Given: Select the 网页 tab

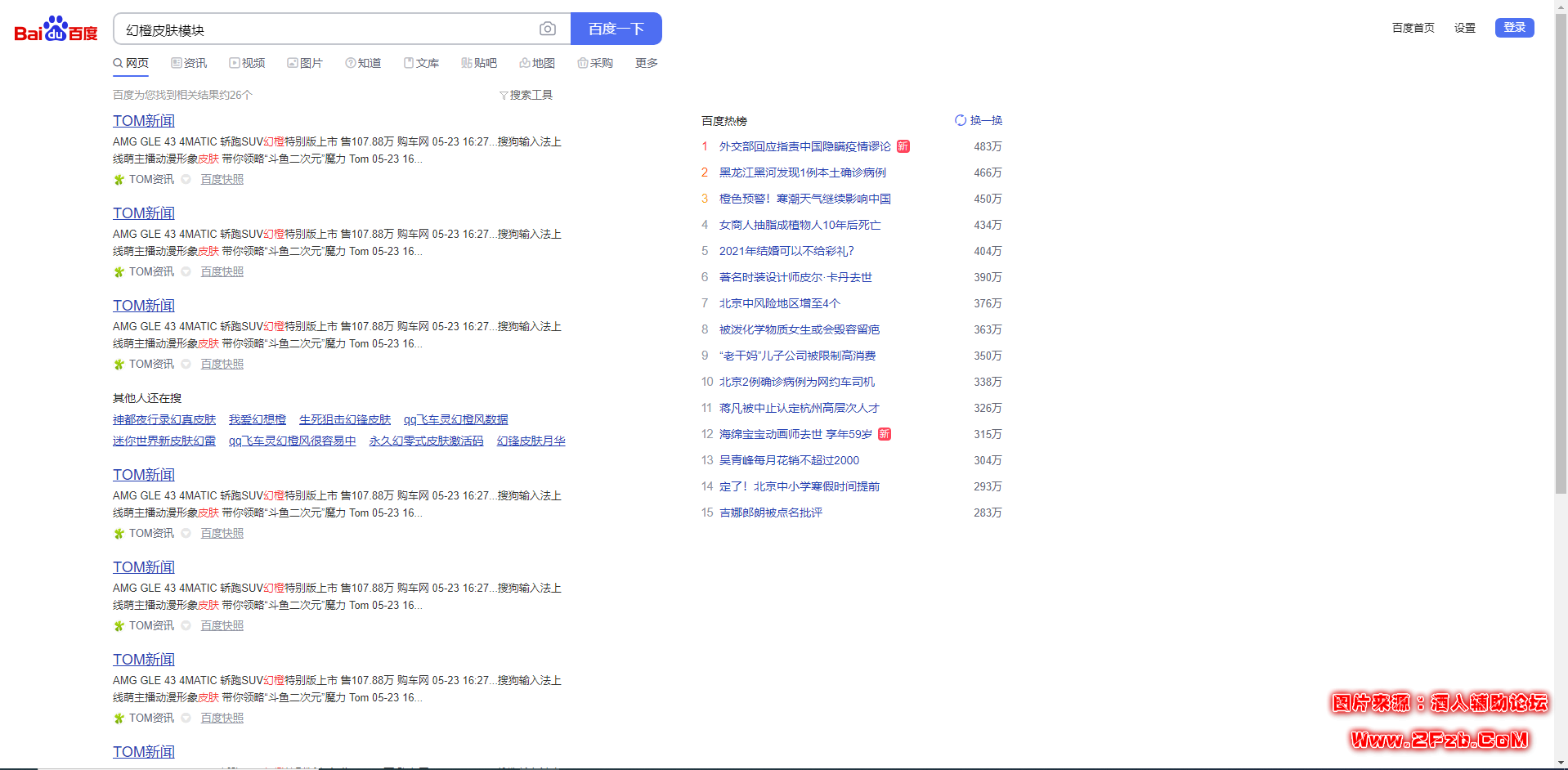Looking at the screenshot, I should (x=131, y=63).
